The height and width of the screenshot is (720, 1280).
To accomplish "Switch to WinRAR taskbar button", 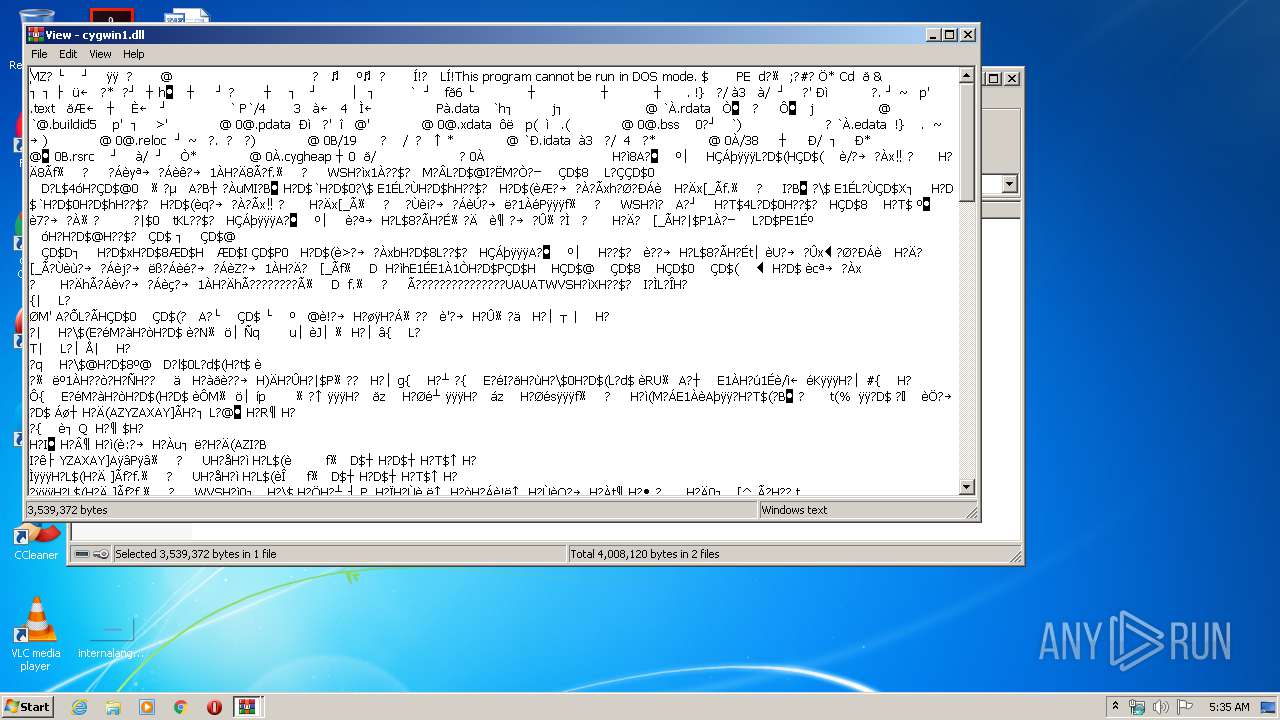I will point(247,707).
